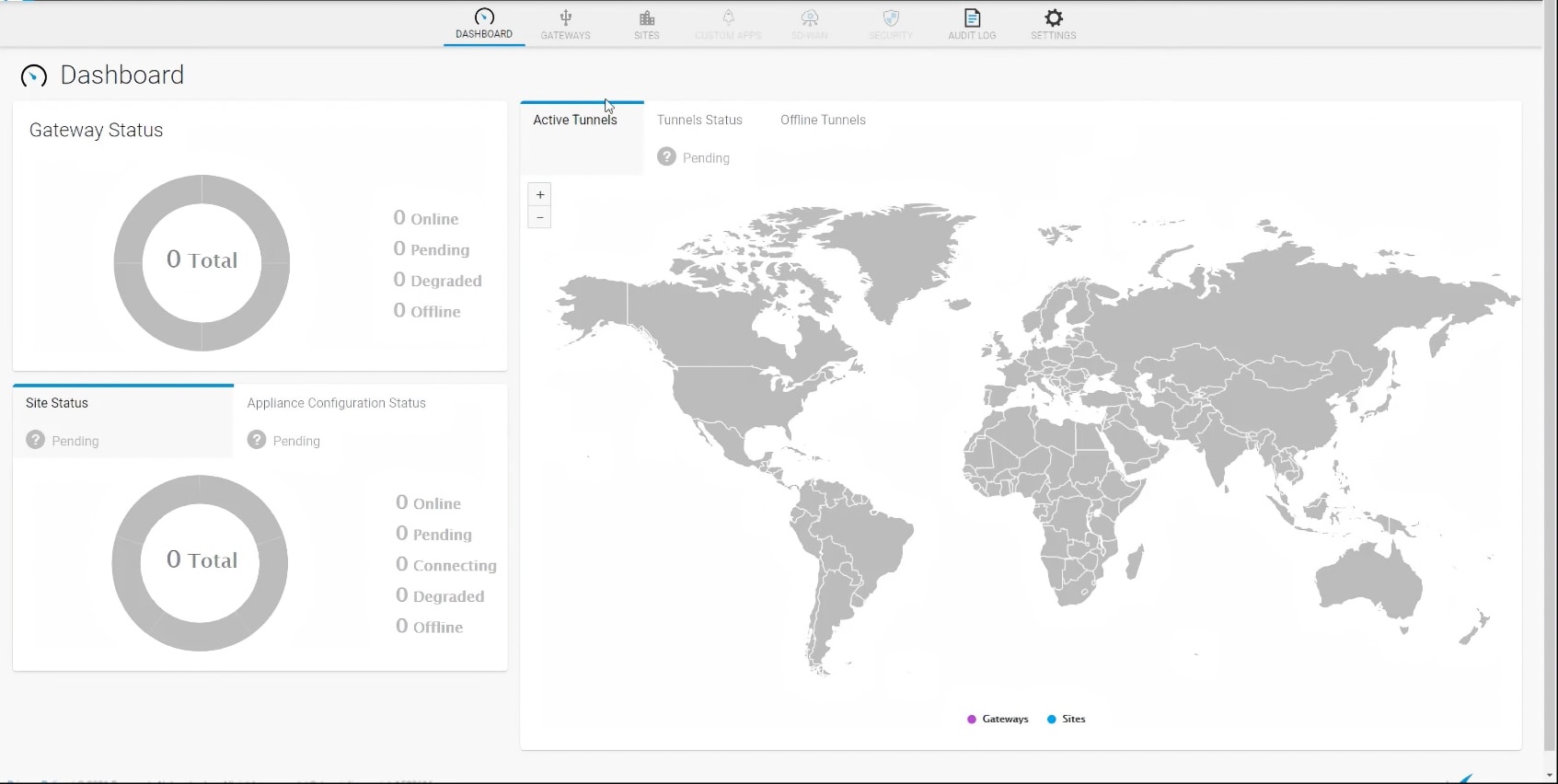Click the Site Status donut chart
Viewport: 1558px width, 784px height.
tap(200, 563)
